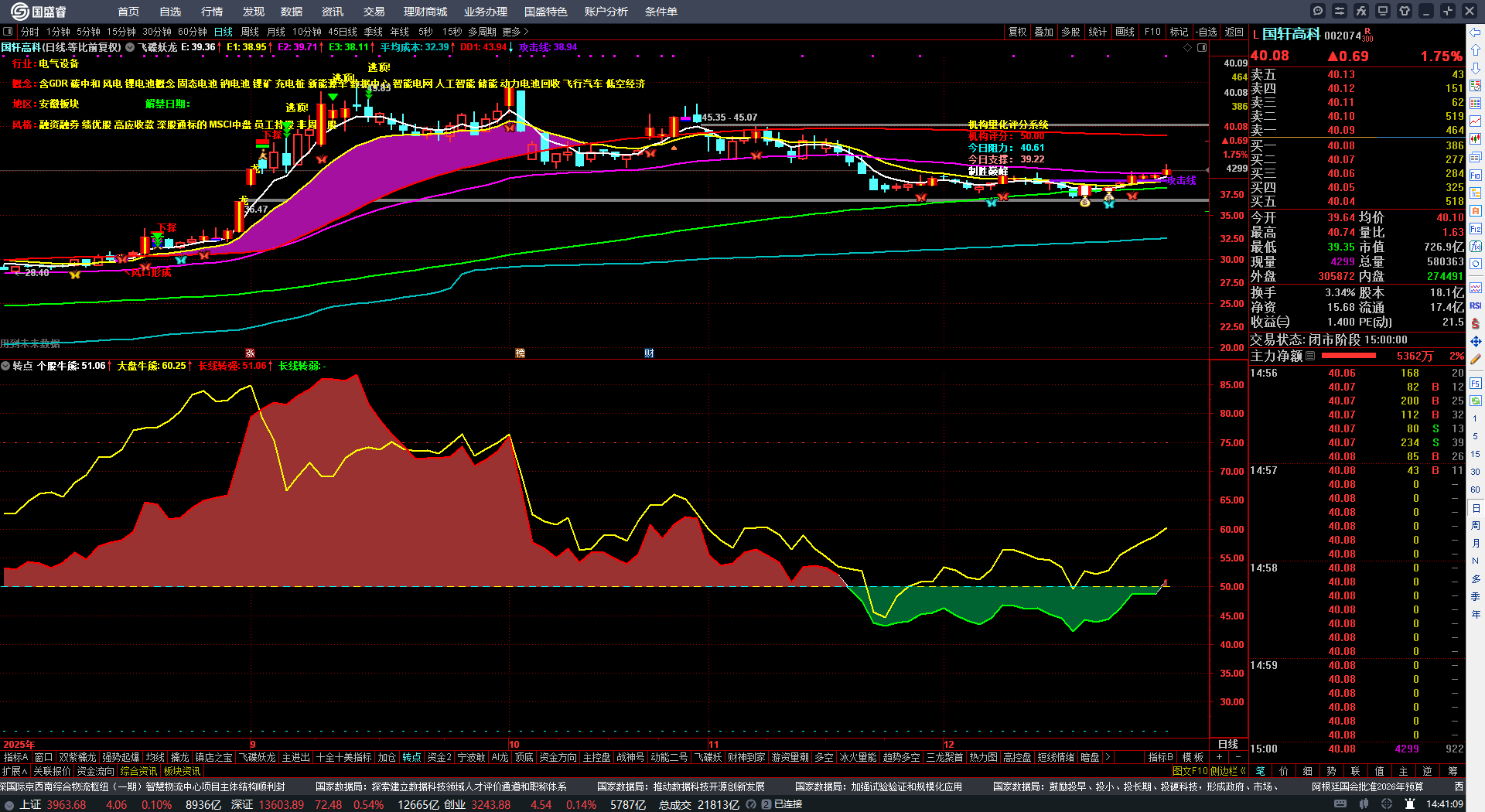Expand the 扩展 panel arrow
This screenshot has height=812, width=1485.
[15, 771]
